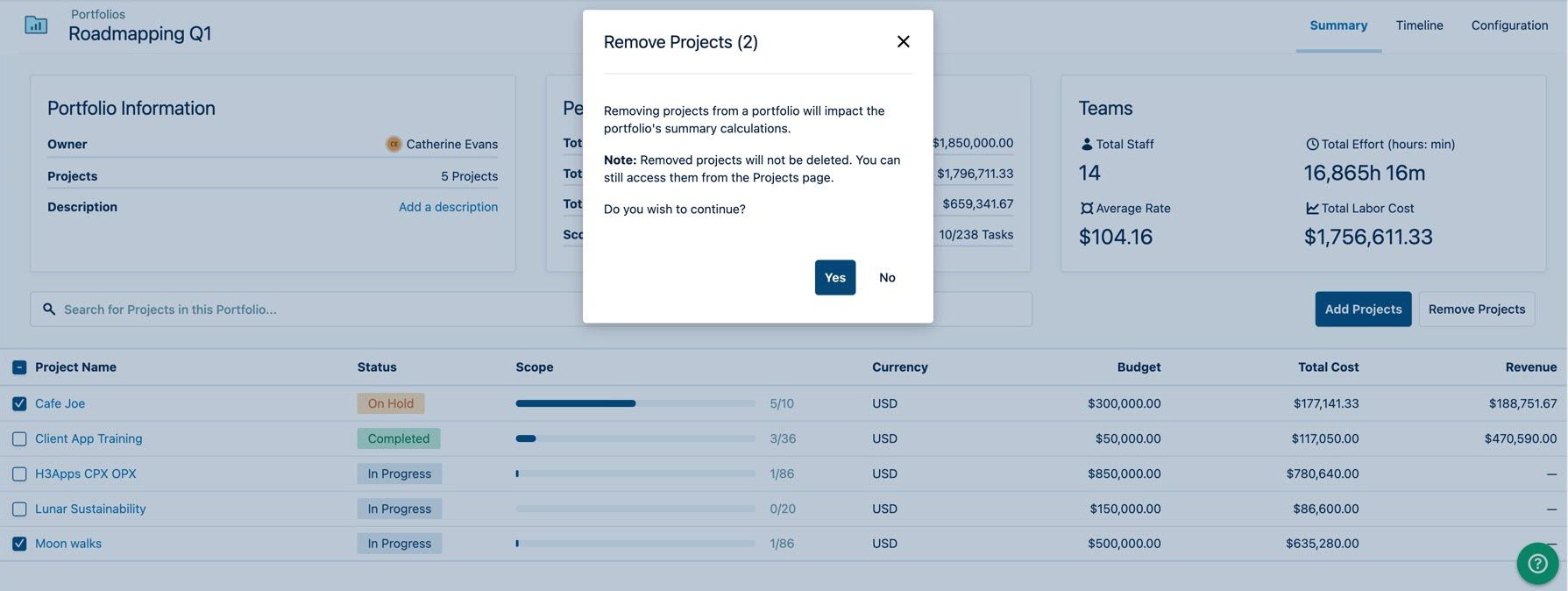
Task: Confirm removal with the Yes button
Action: tap(834, 277)
